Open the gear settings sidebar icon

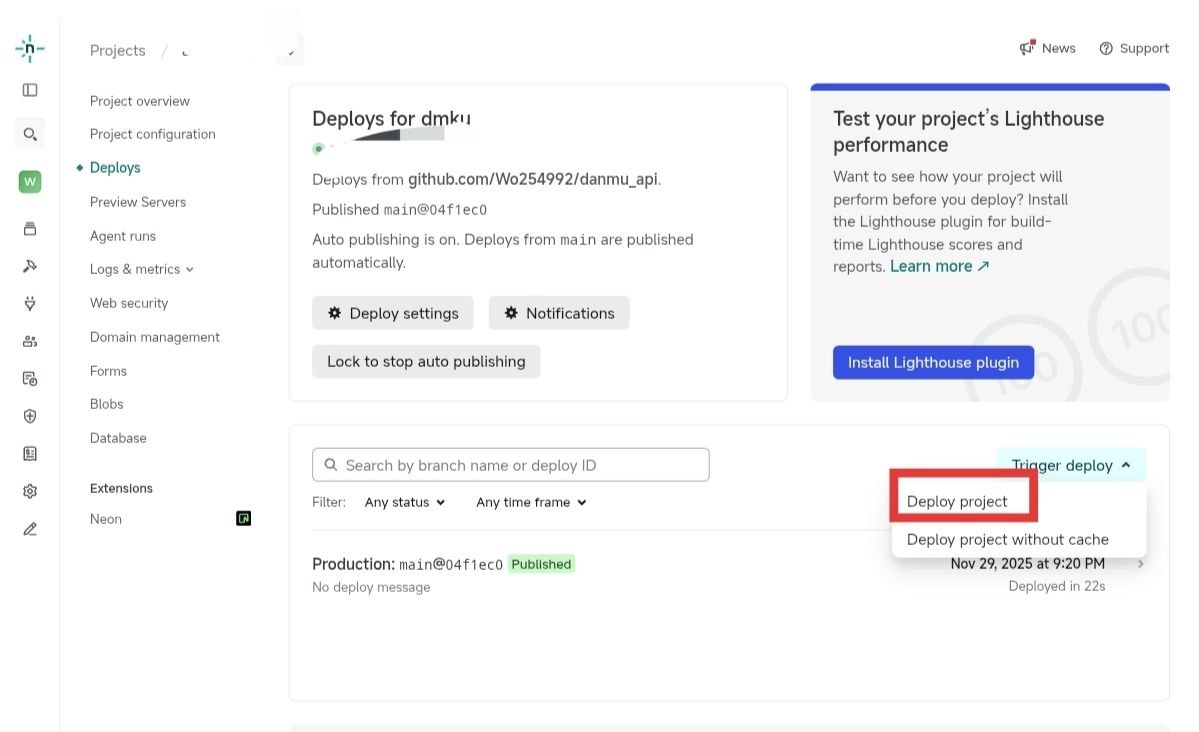[x=30, y=491]
